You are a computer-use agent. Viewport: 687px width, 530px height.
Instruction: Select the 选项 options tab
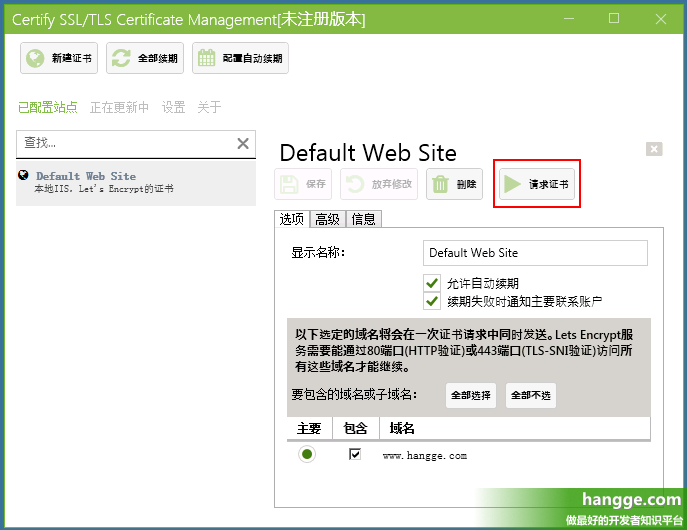292,219
